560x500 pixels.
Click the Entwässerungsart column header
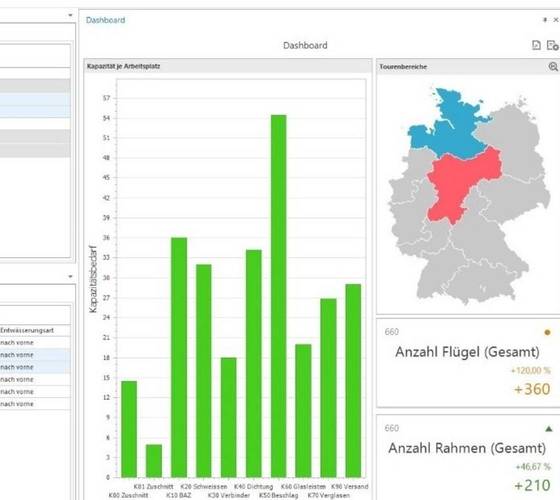pos(27,330)
